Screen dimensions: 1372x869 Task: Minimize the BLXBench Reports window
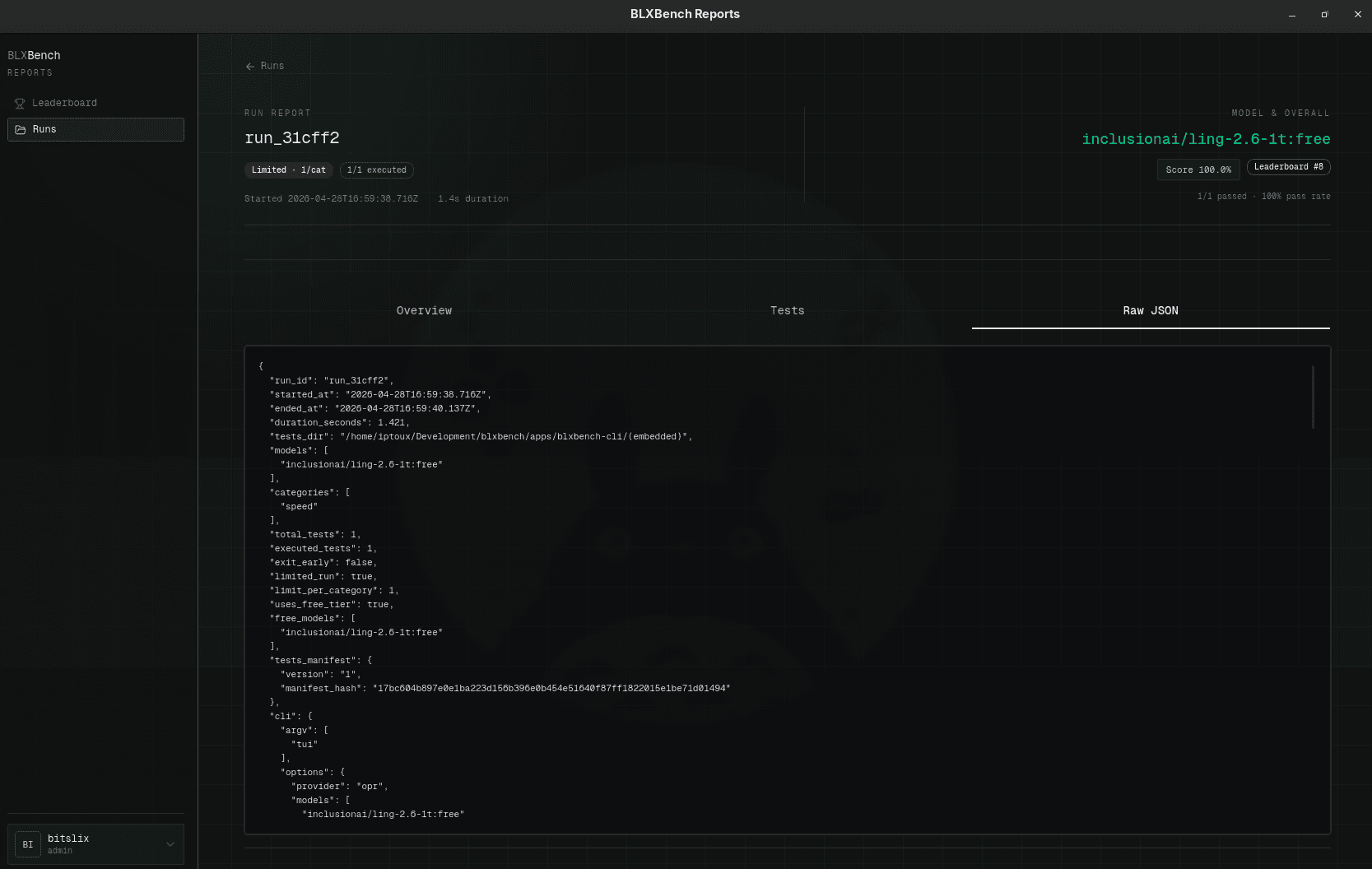1292,15
